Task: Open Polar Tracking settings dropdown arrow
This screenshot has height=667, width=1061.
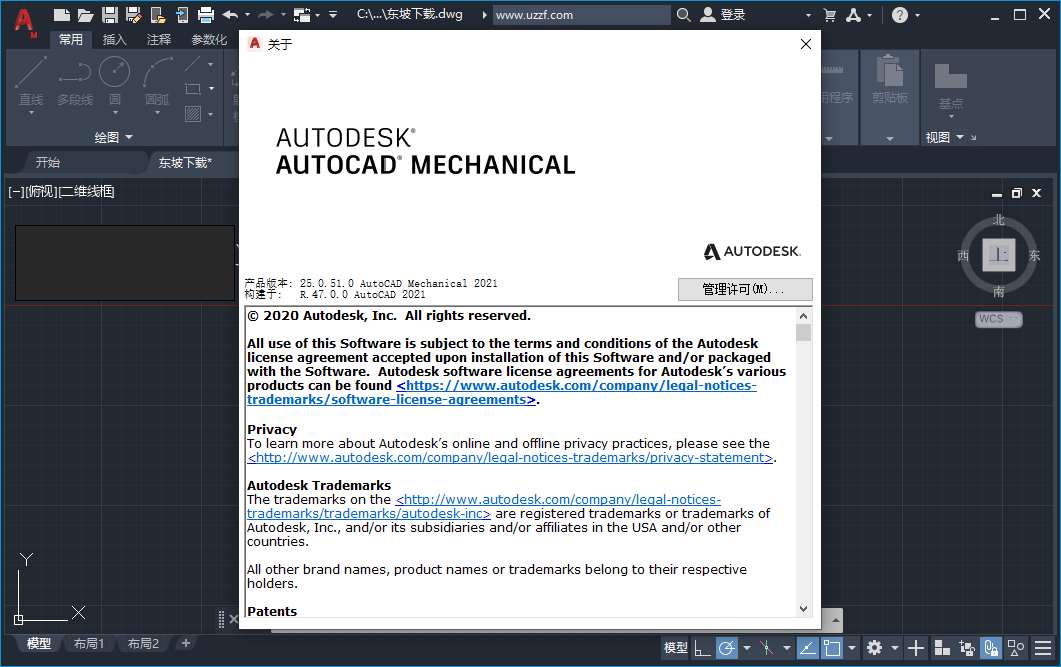Action: [x=746, y=648]
